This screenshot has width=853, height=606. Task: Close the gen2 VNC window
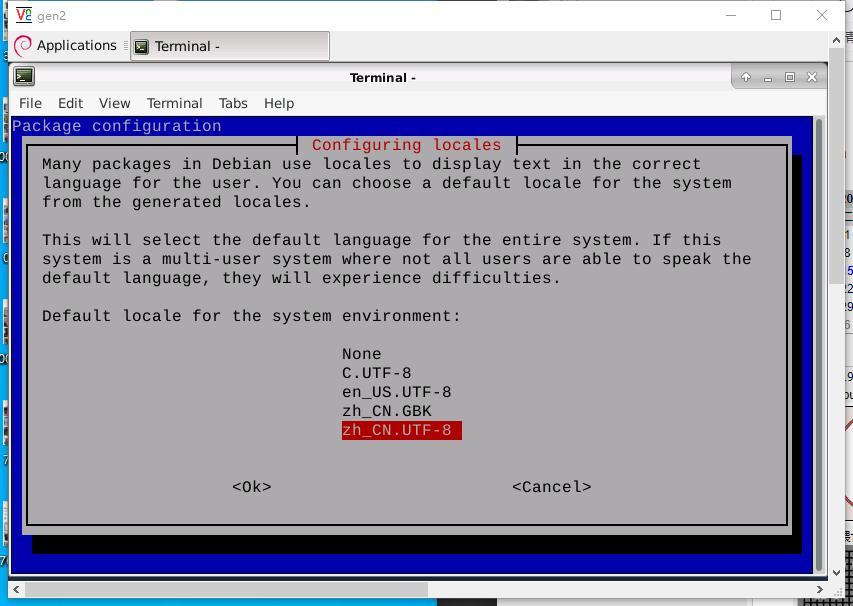[x=822, y=15]
